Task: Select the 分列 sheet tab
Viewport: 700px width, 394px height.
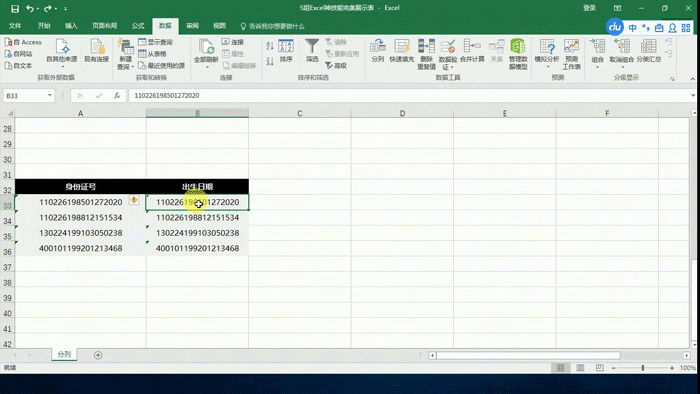Action: pos(64,354)
